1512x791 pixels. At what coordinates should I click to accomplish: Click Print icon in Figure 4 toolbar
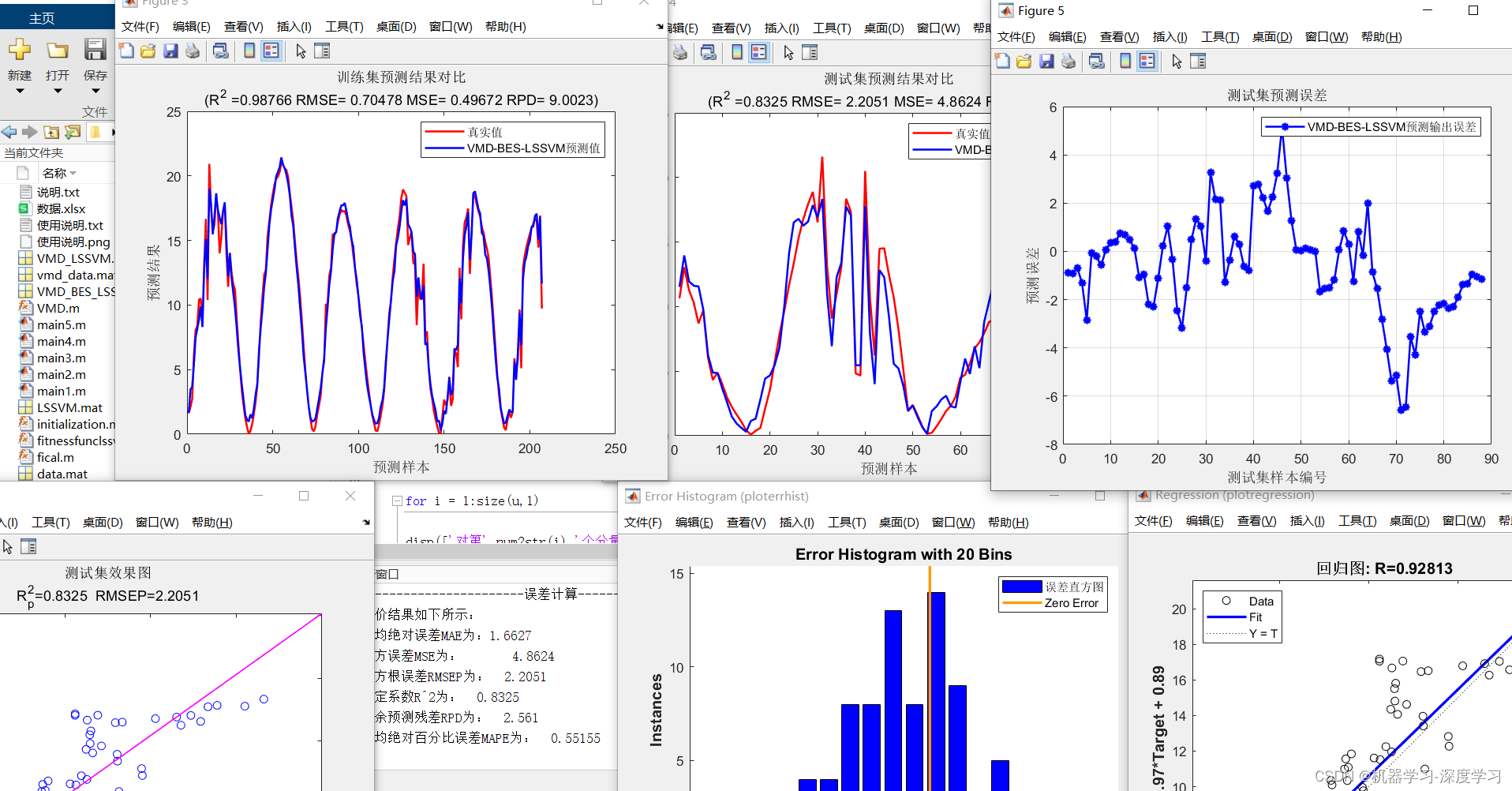tap(679, 53)
